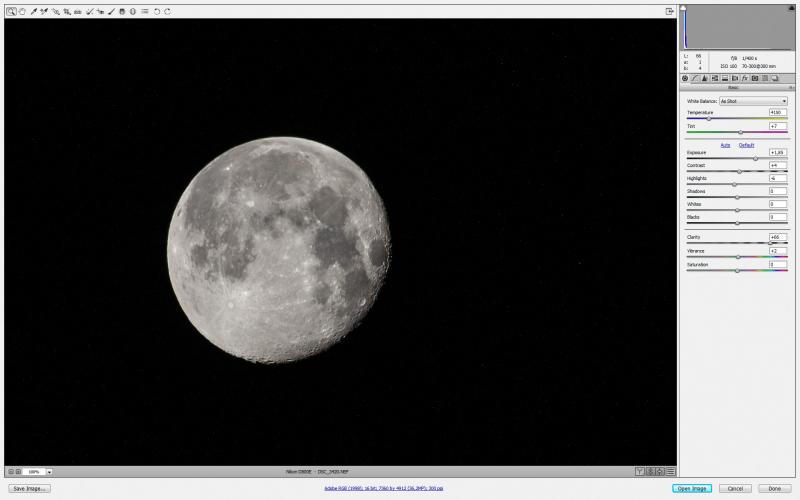800x500 pixels.
Task: Open the Presets tab
Action: (x=764, y=79)
